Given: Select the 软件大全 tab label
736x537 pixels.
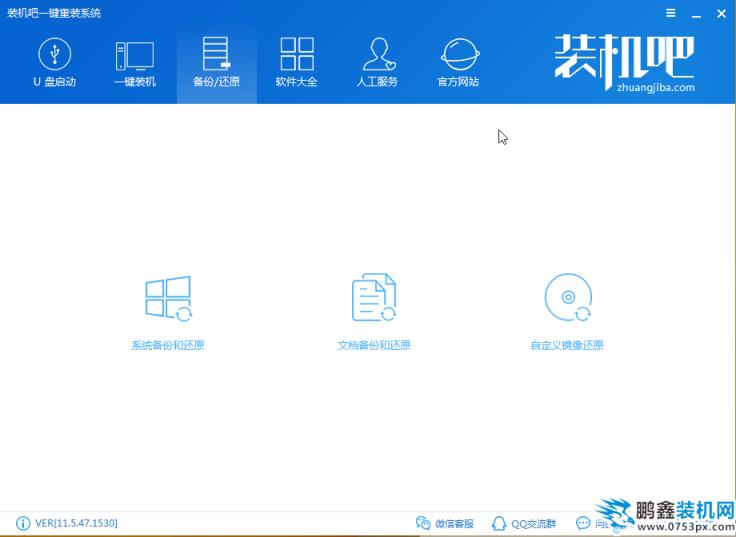Looking at the screenshot, I should tap(297, 82).
